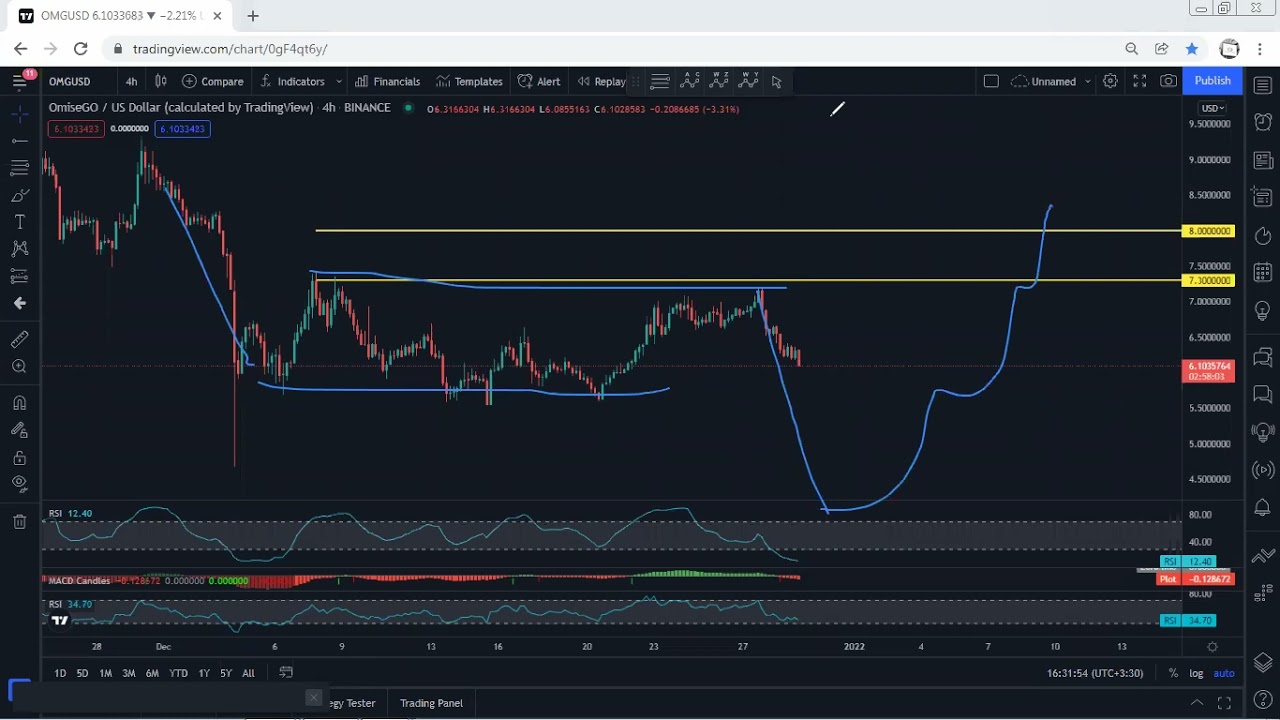
Task: Select the YTD time range
Action: [x=178, y=673]
